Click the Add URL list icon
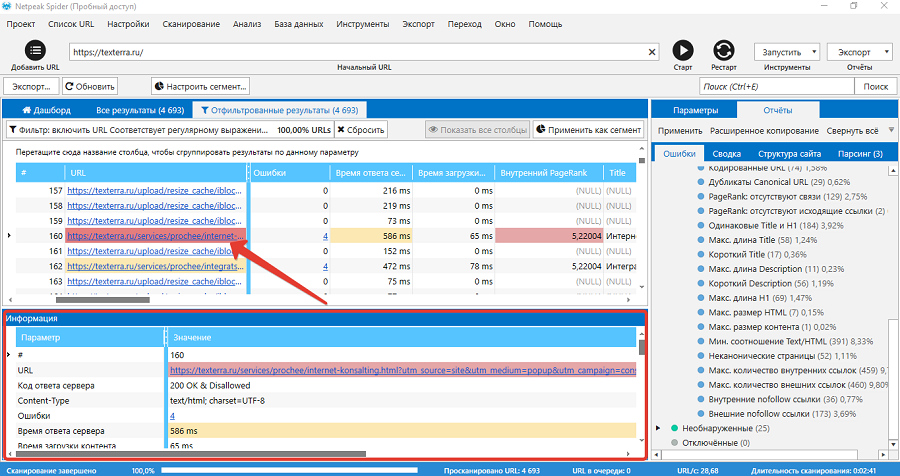Image resolution: width=900 pixels, height=476 pixels. pos(35,51)
